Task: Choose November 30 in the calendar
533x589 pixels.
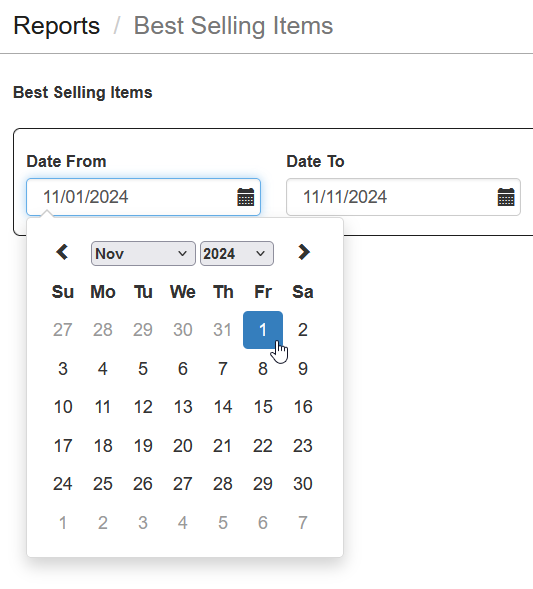Action: [303, 483]
